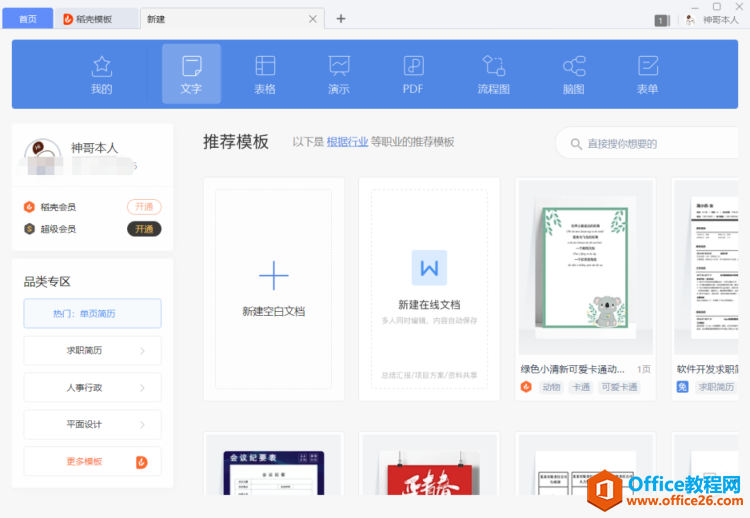
Task: Expand the 平面设计 category
Action: tap(92, 424)
